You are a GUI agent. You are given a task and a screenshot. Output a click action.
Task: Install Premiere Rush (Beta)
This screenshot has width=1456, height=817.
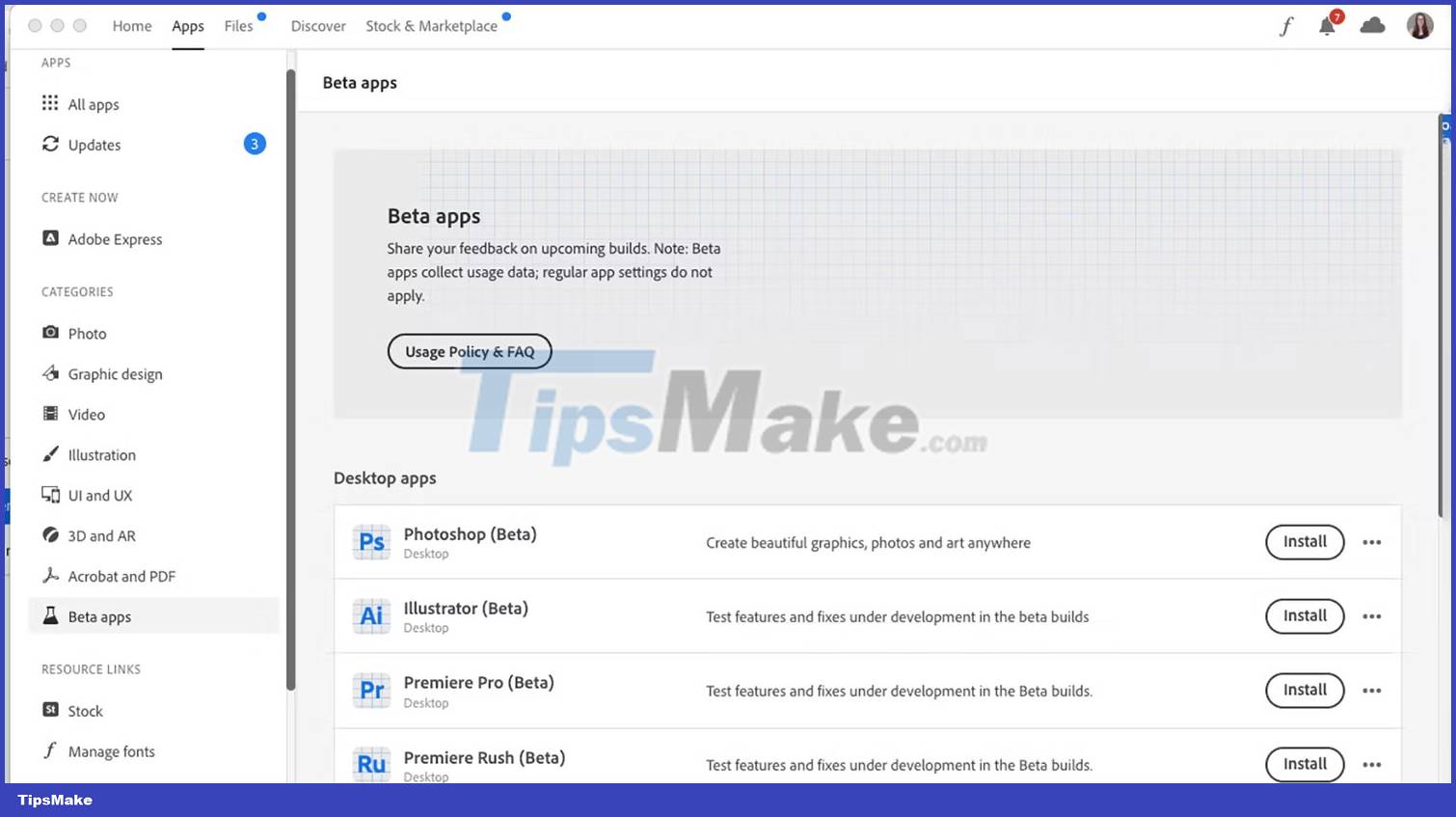click(1304, 763)
